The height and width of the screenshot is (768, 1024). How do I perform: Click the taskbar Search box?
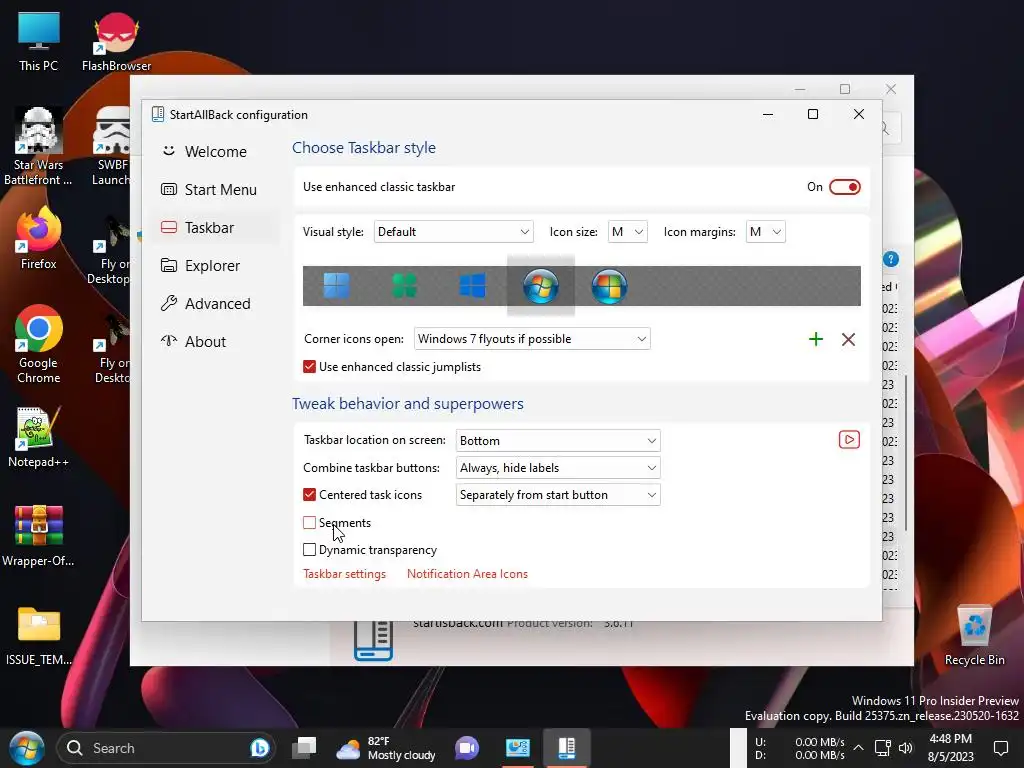click(166, 748)
